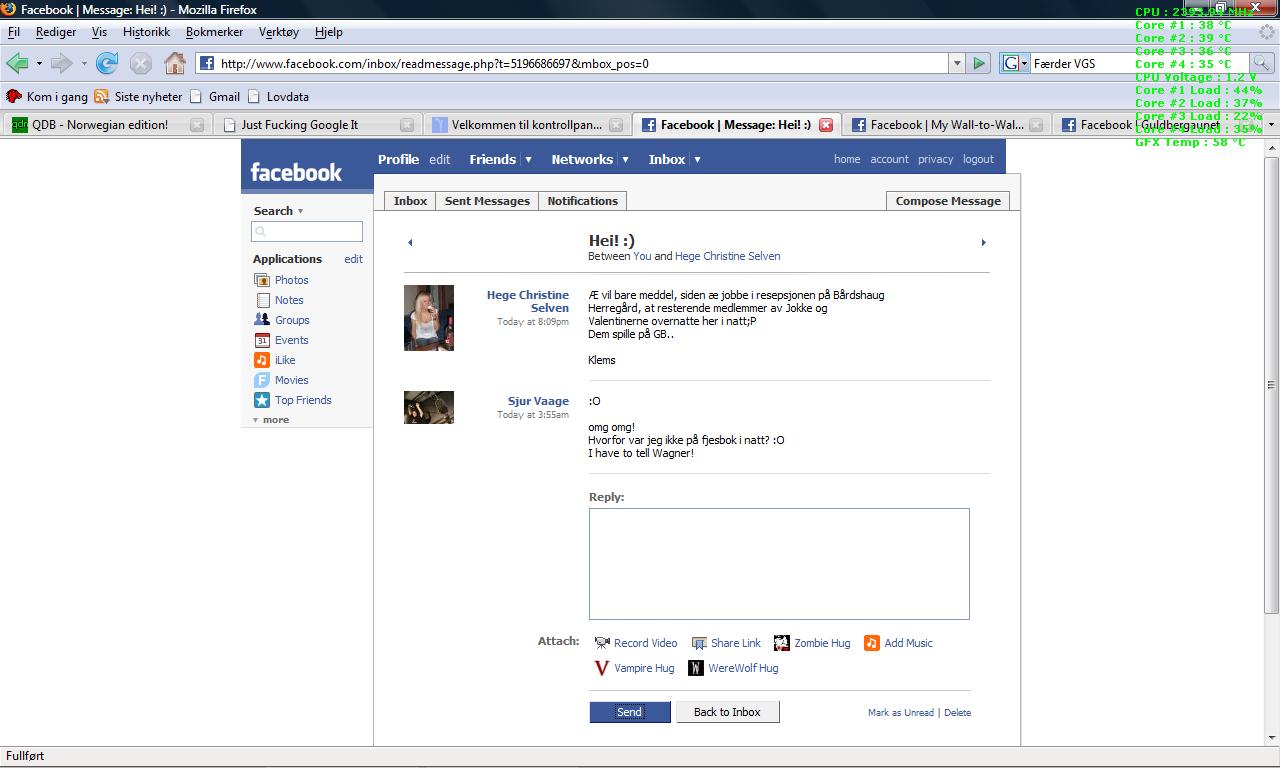This screenshot has width=1280, height=768.
Task: Open Hege Christine Selven's profile name link
Action: [x=528, y=301]
